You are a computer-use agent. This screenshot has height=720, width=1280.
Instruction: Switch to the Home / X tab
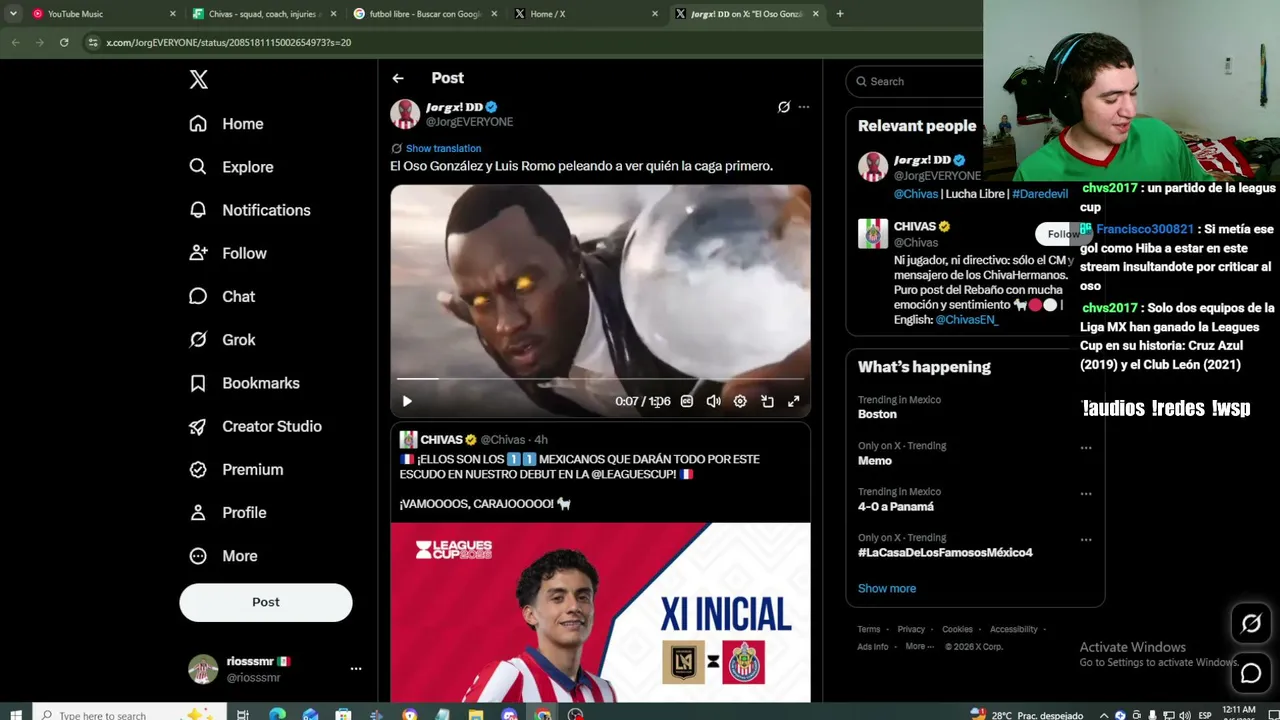[584, 14]
